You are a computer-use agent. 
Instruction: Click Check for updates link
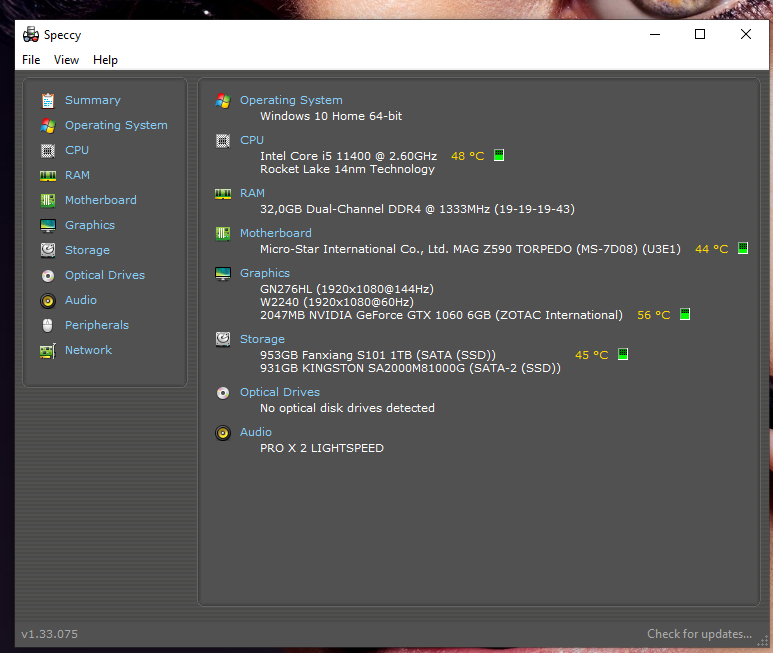700,634
